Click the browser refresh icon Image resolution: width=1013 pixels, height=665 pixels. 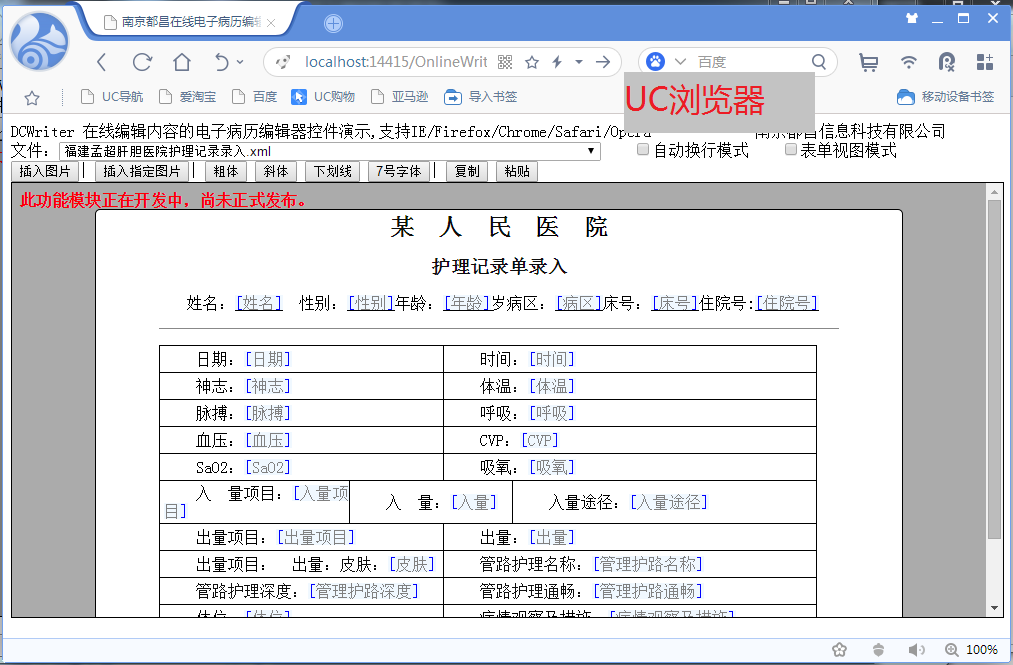tap(140, 61)
